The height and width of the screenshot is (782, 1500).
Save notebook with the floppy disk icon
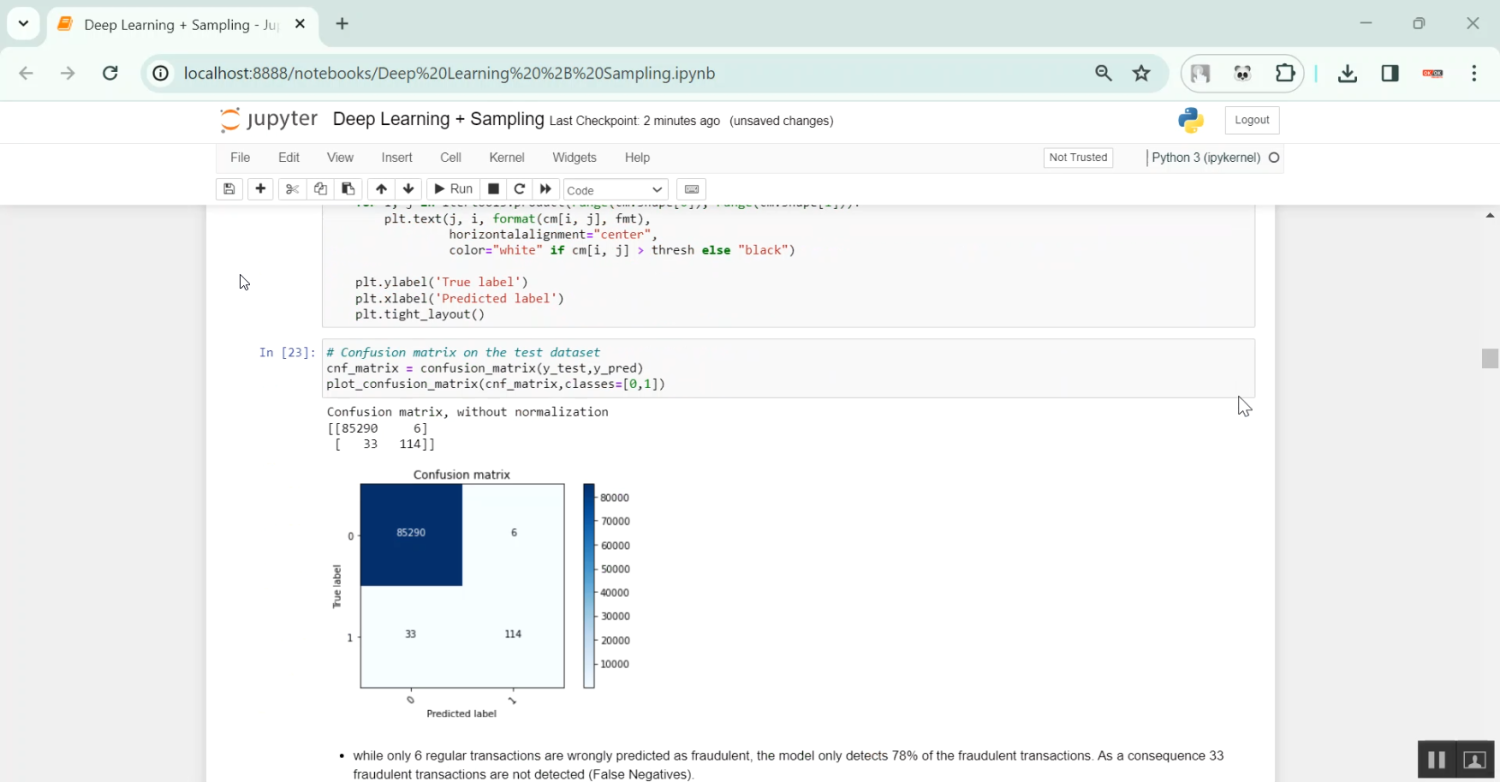pos(229,189)
